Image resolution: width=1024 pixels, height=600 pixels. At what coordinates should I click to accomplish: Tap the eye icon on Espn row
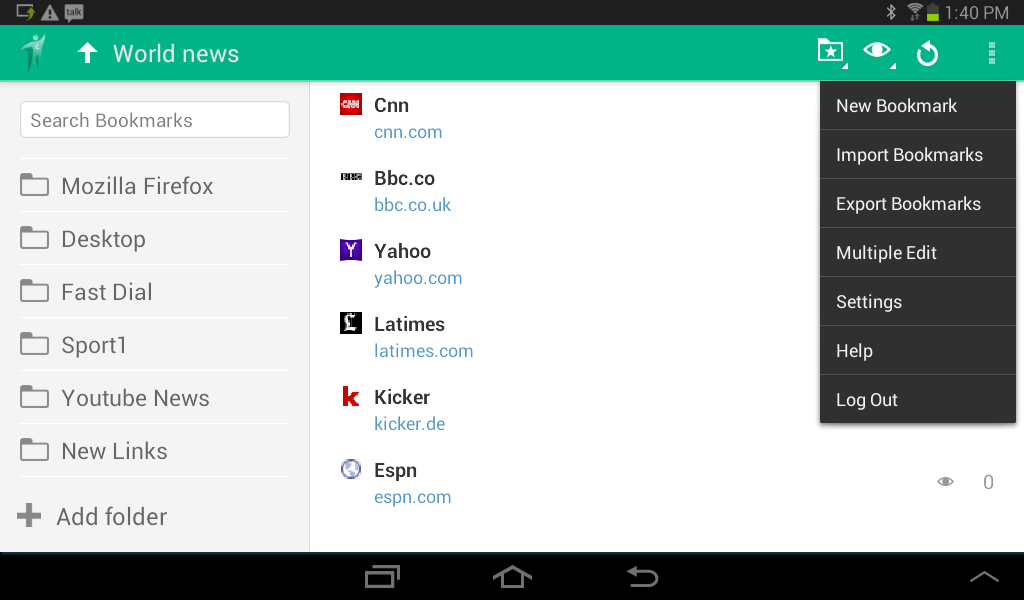point(945,482)
